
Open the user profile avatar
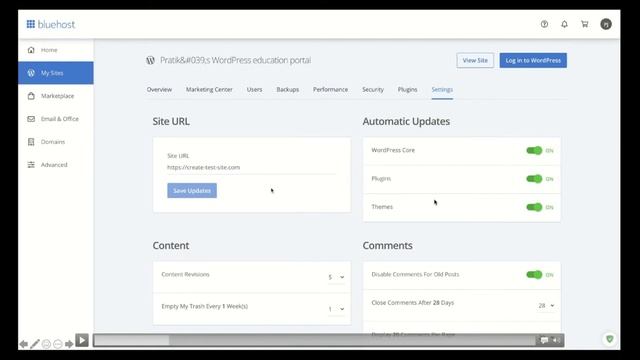click(x=606, y=24)
